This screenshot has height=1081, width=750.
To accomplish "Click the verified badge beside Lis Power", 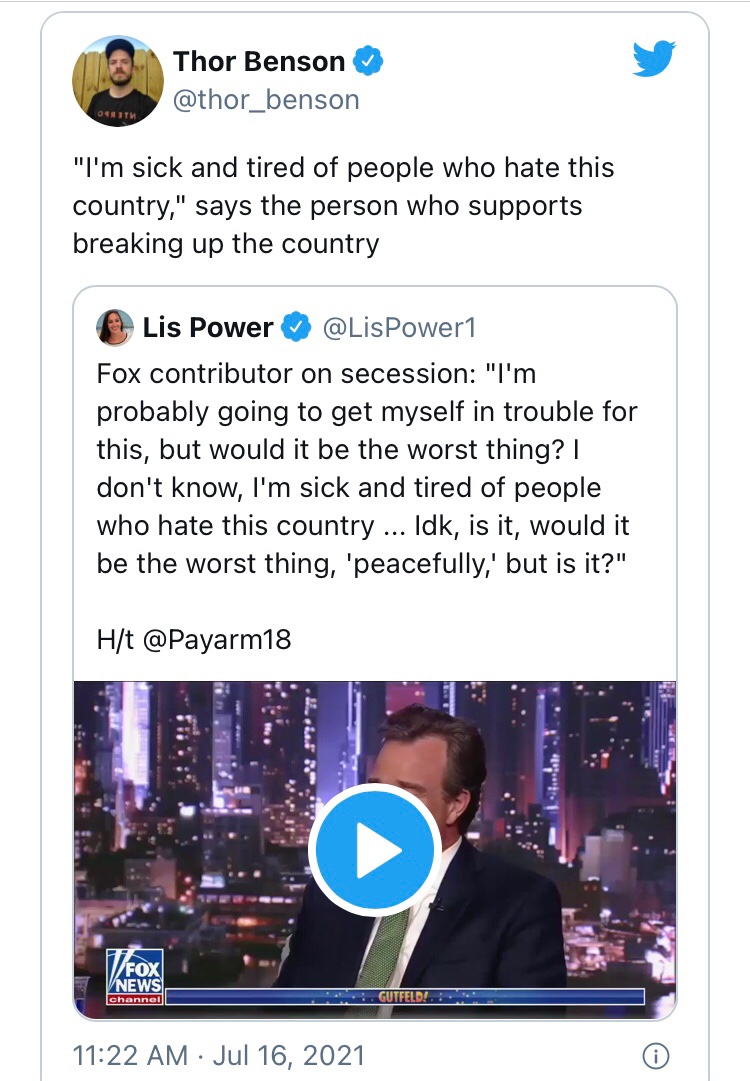I will 295,327.
